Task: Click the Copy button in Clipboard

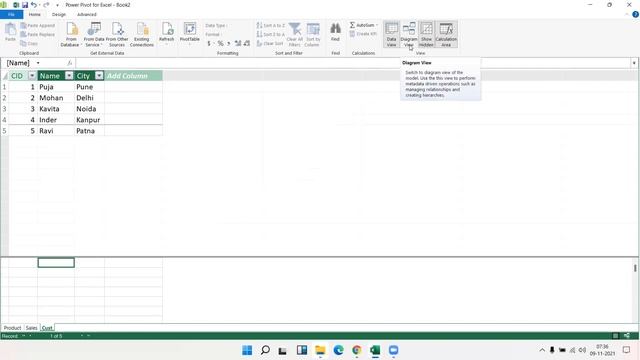Action: tap(29, 43)
